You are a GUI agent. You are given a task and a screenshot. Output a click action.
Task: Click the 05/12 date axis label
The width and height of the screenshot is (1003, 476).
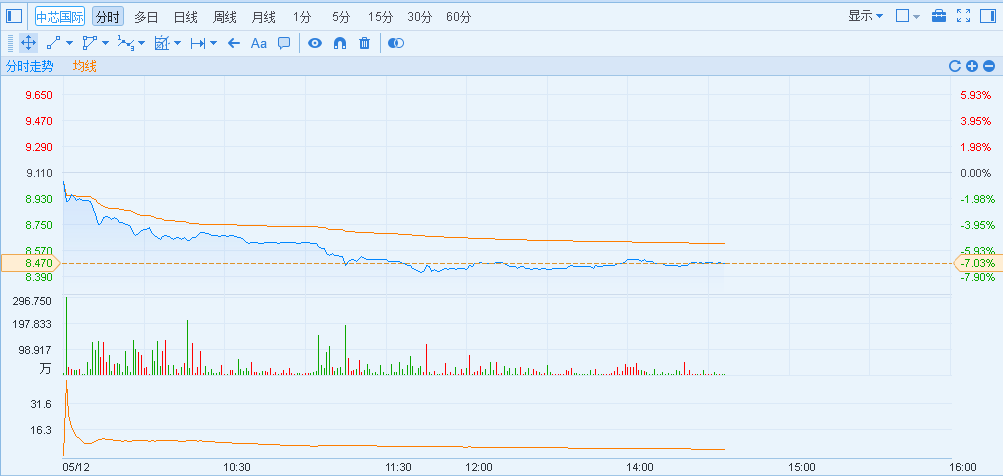(76, 467)
